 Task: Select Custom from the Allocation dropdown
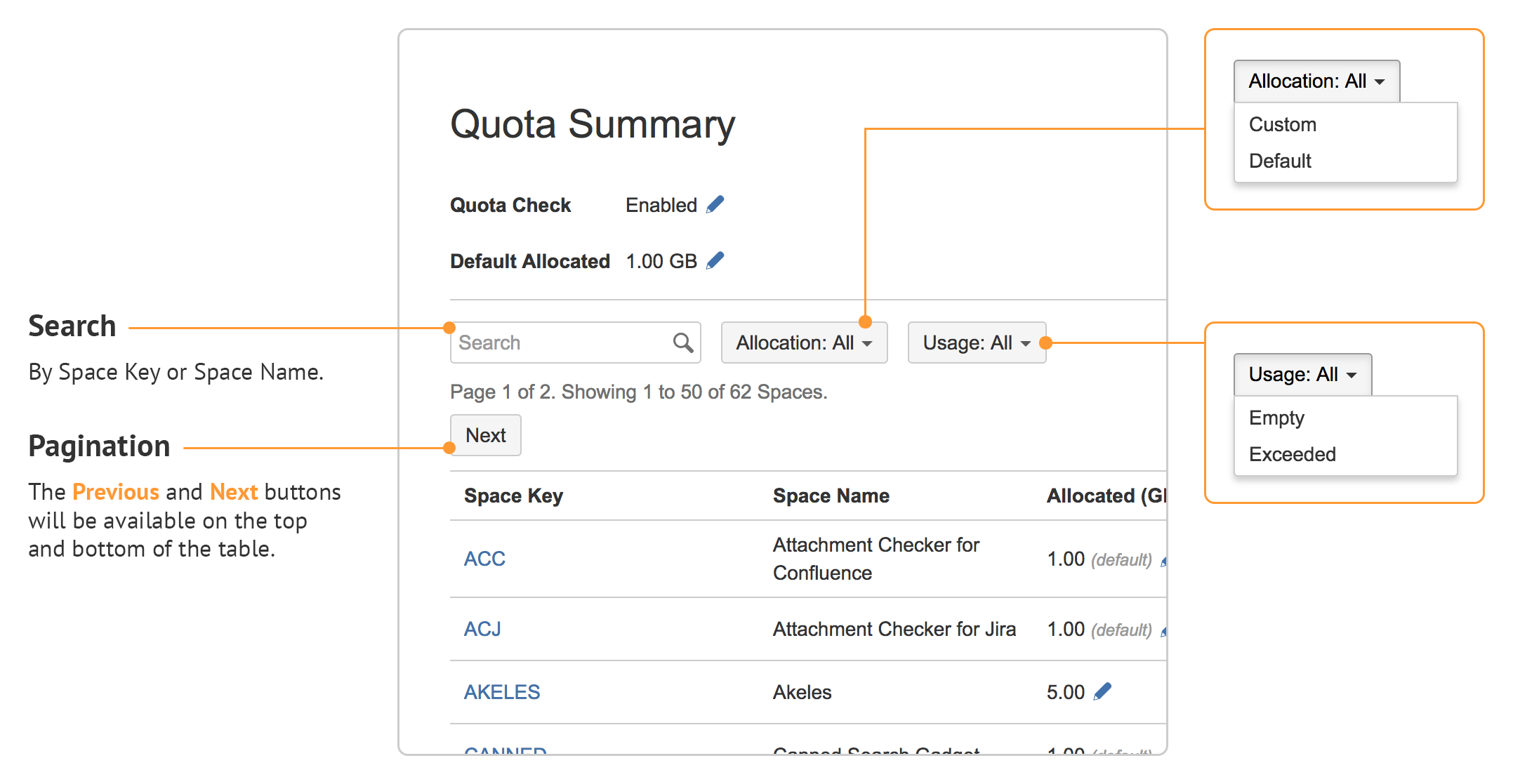tap(1282, 124)
